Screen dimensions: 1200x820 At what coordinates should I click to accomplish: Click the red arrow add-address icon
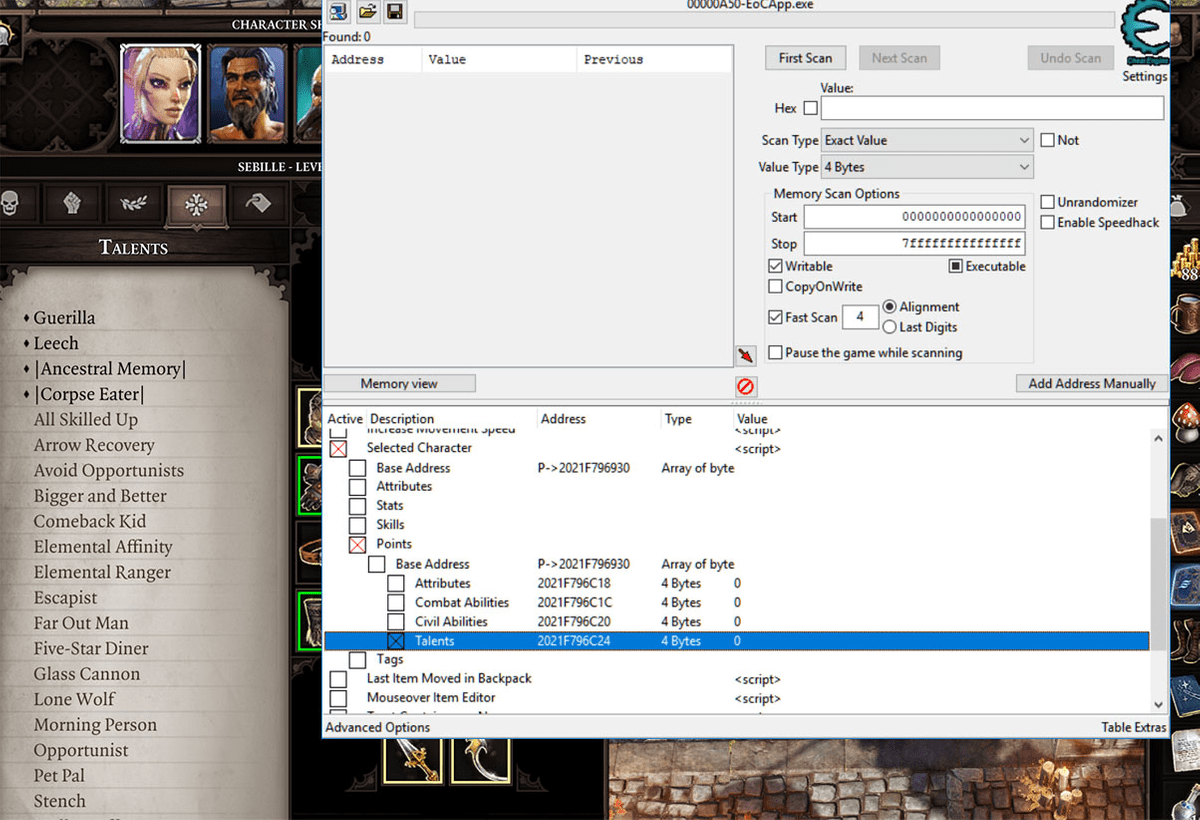point(745,355)
